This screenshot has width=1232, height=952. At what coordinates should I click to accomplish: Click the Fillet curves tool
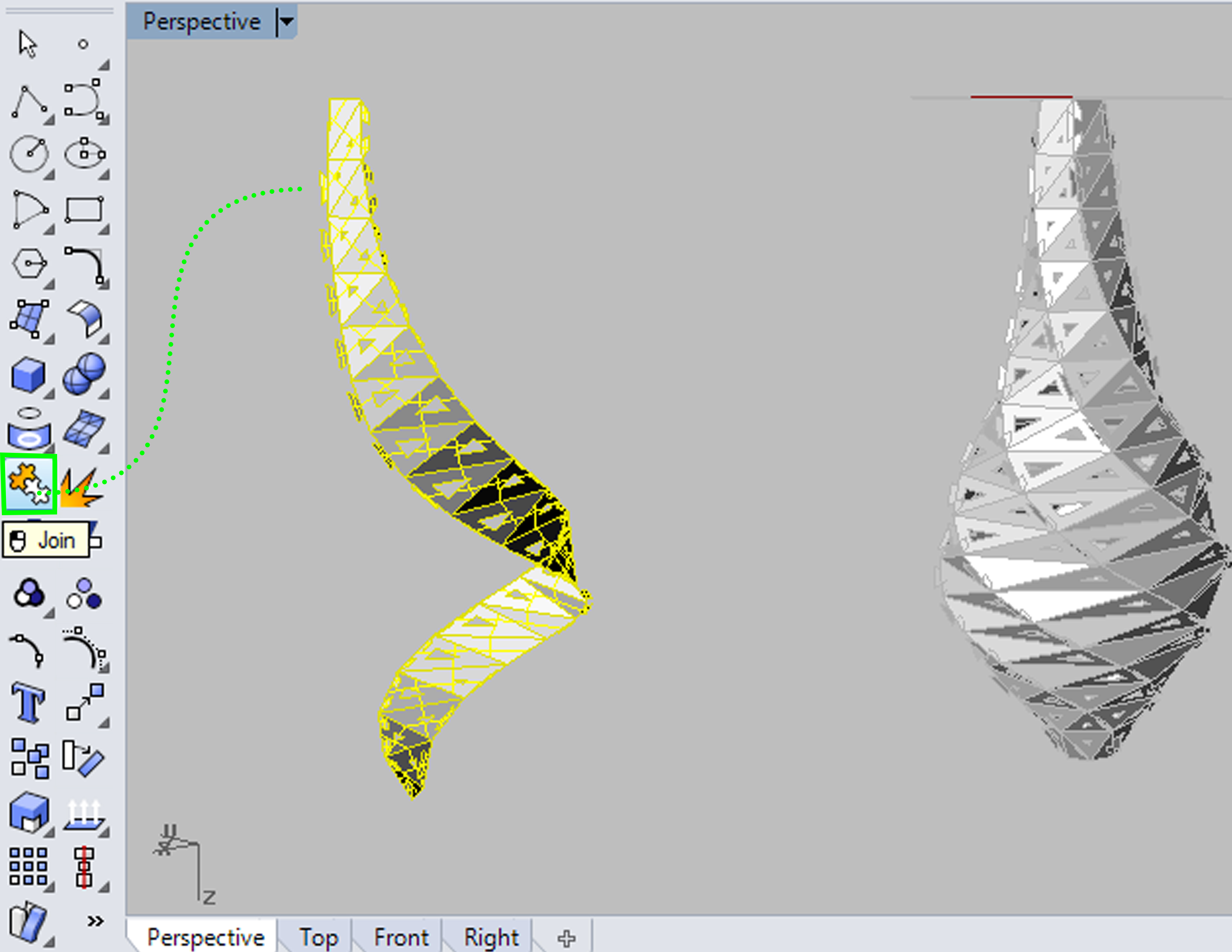click(84, 264)
